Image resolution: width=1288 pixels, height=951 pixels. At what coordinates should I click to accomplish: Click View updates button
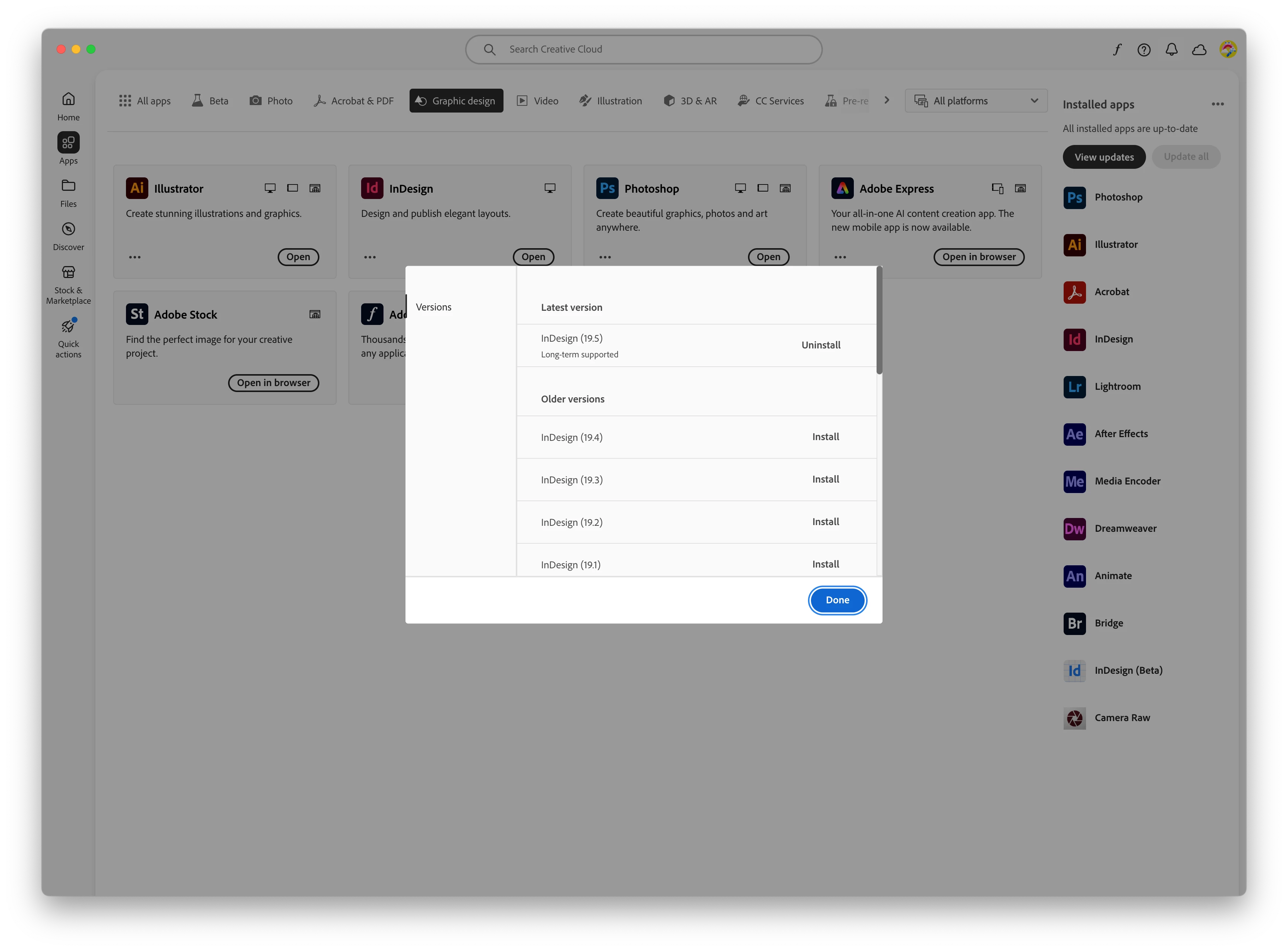[1104, 157]
